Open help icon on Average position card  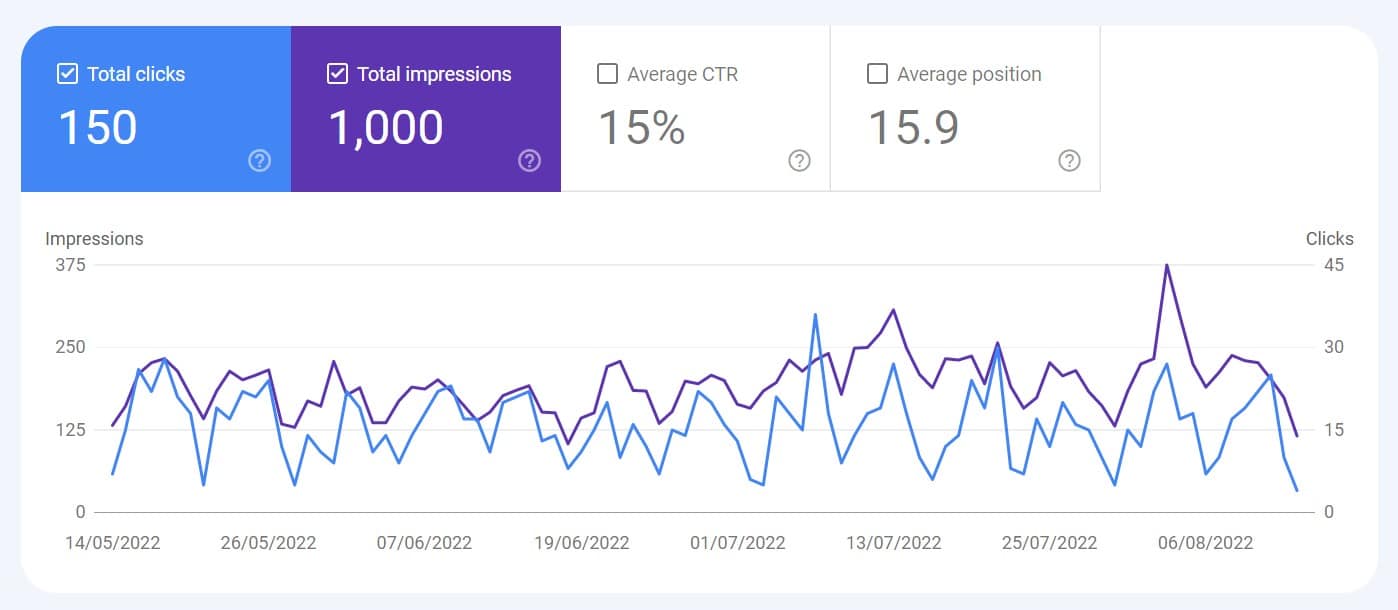(1069, 161)
